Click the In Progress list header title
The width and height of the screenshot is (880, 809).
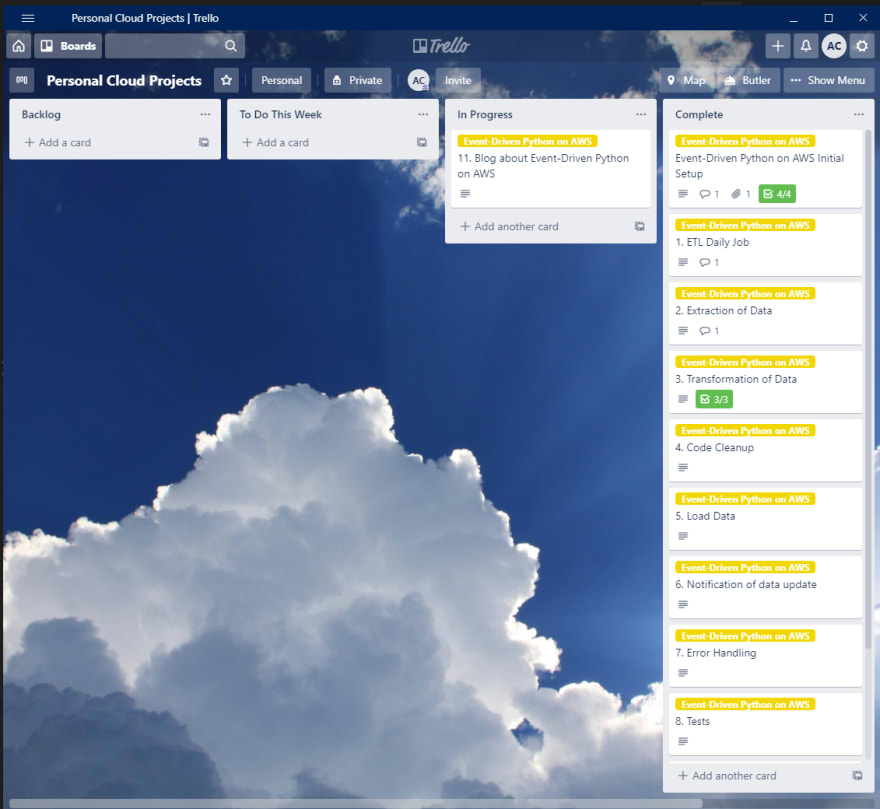tap(485, 115)
